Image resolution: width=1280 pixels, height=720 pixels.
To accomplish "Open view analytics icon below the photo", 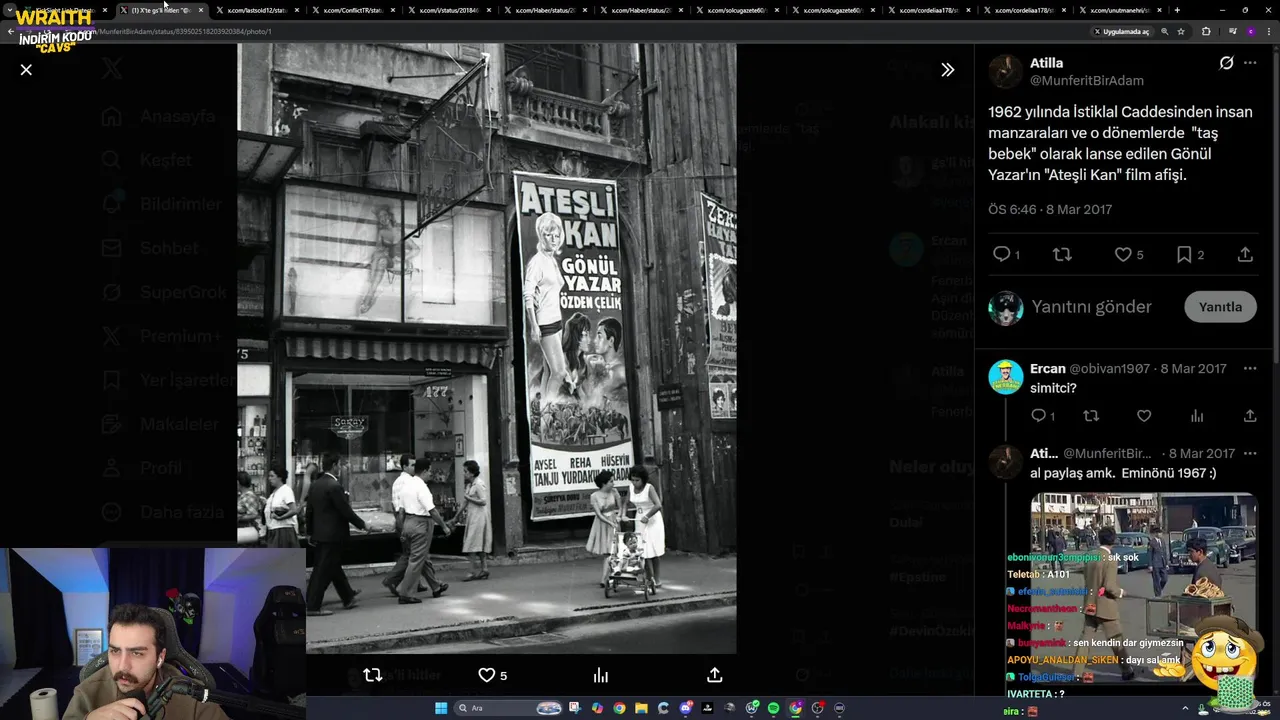I will pyautogui.click(x=600, y=675).
